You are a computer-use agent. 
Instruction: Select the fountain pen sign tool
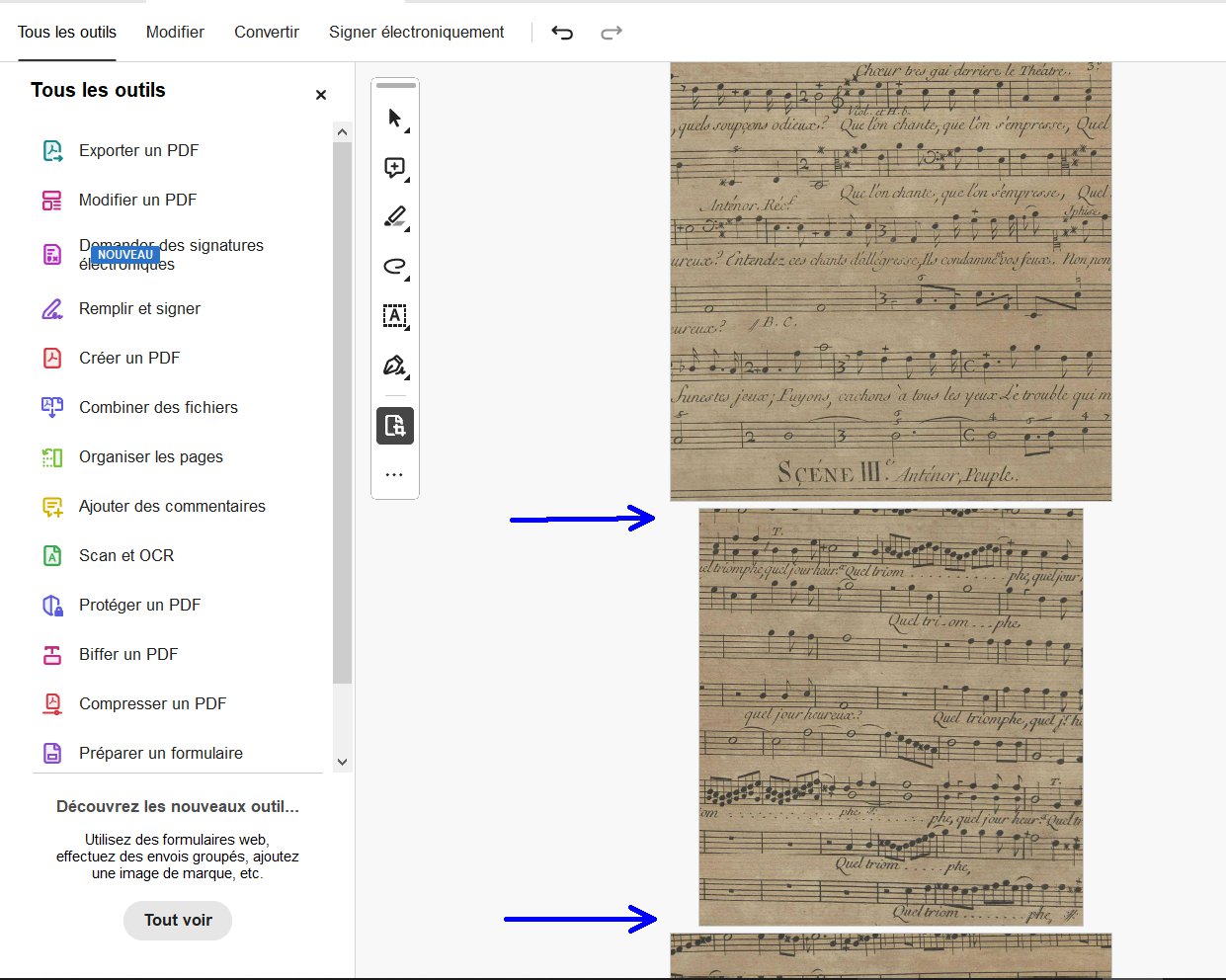pyautogui.click(x=395, y=367)
